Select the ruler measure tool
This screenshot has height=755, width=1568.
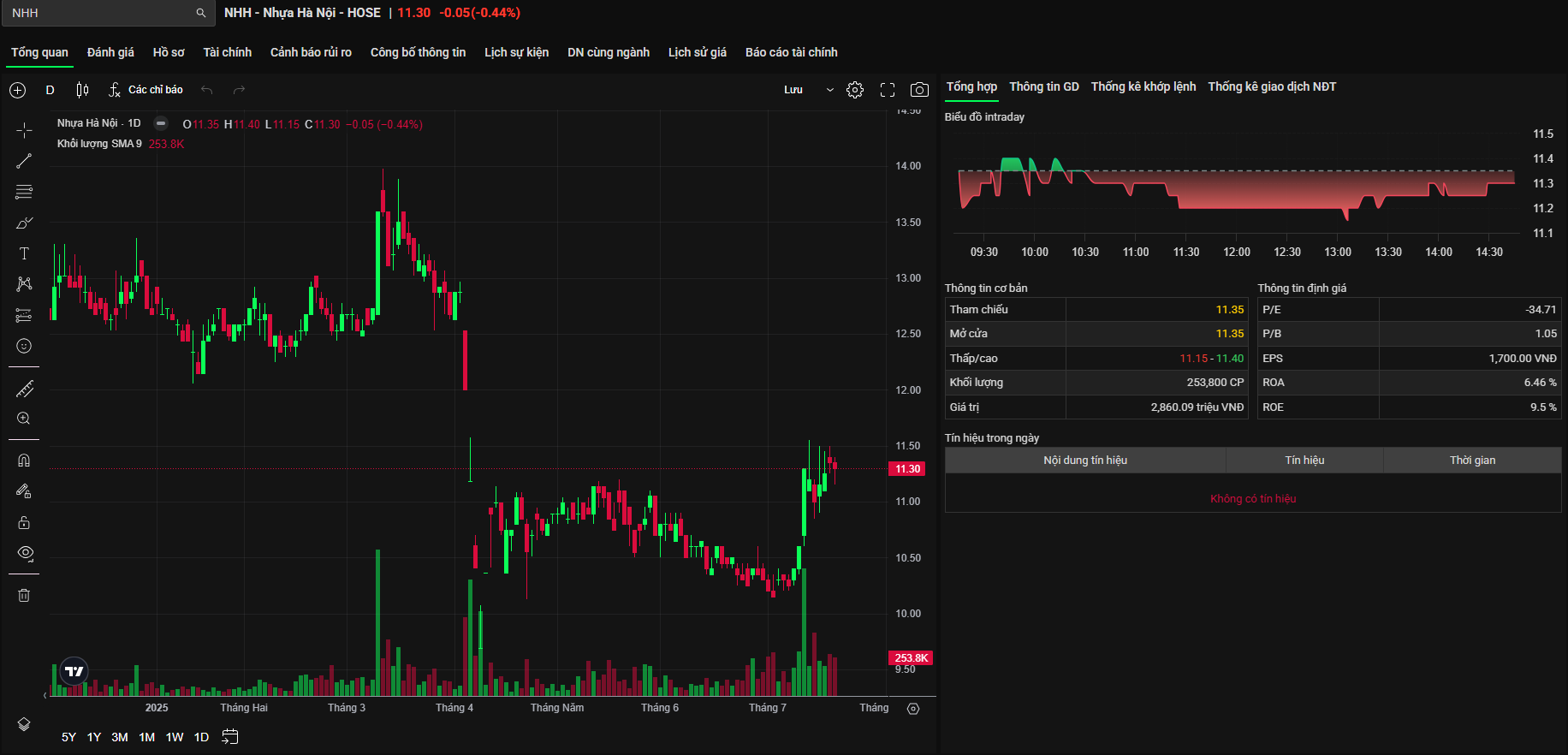click(x=24, y=389)
